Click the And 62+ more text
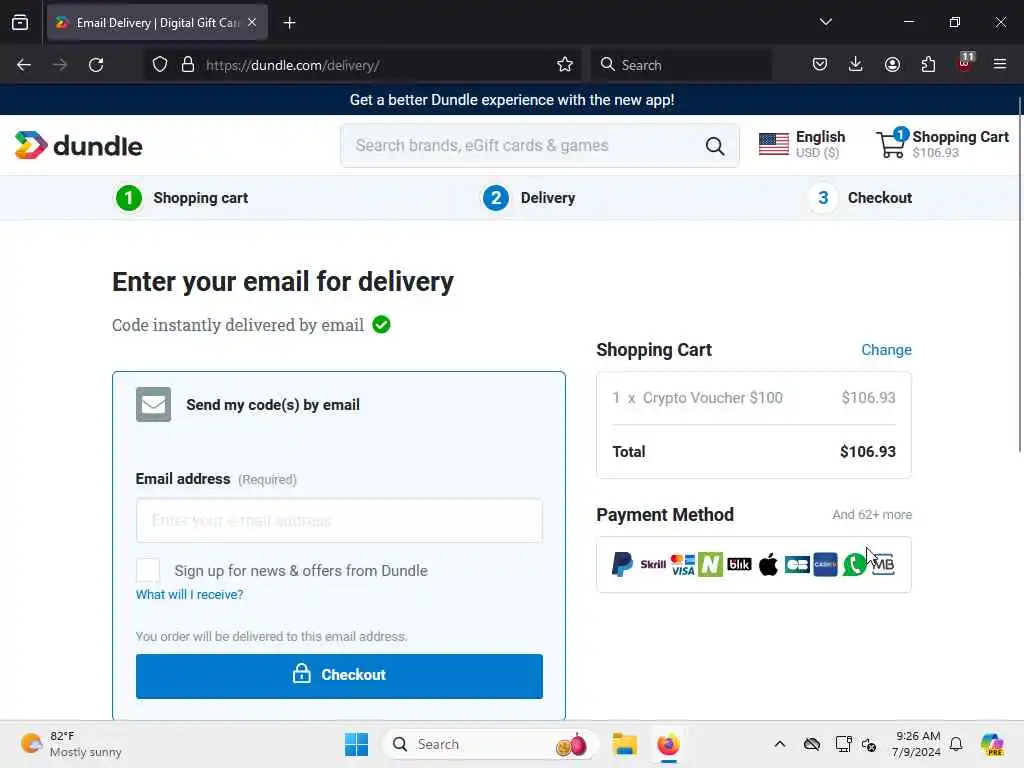 (872, 515)
